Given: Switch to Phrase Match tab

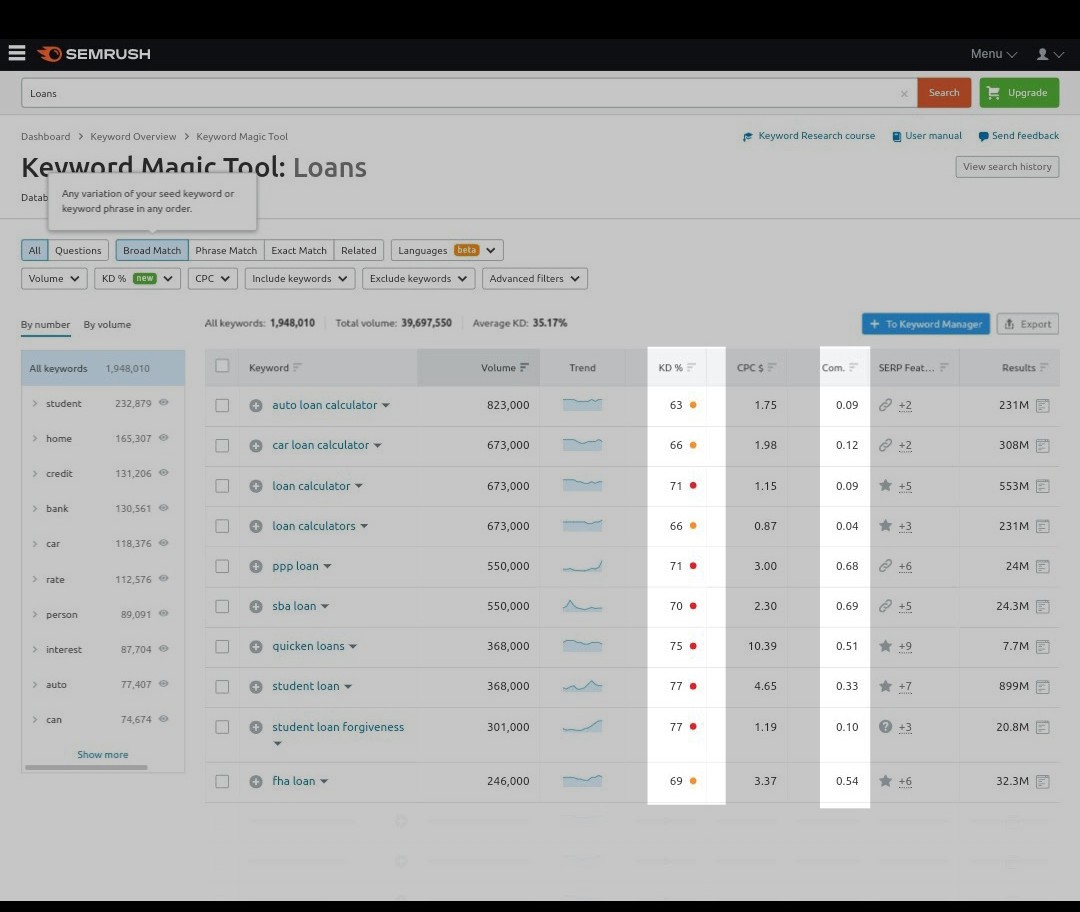Looking at the screenshot, I should (x=226, y=250).
